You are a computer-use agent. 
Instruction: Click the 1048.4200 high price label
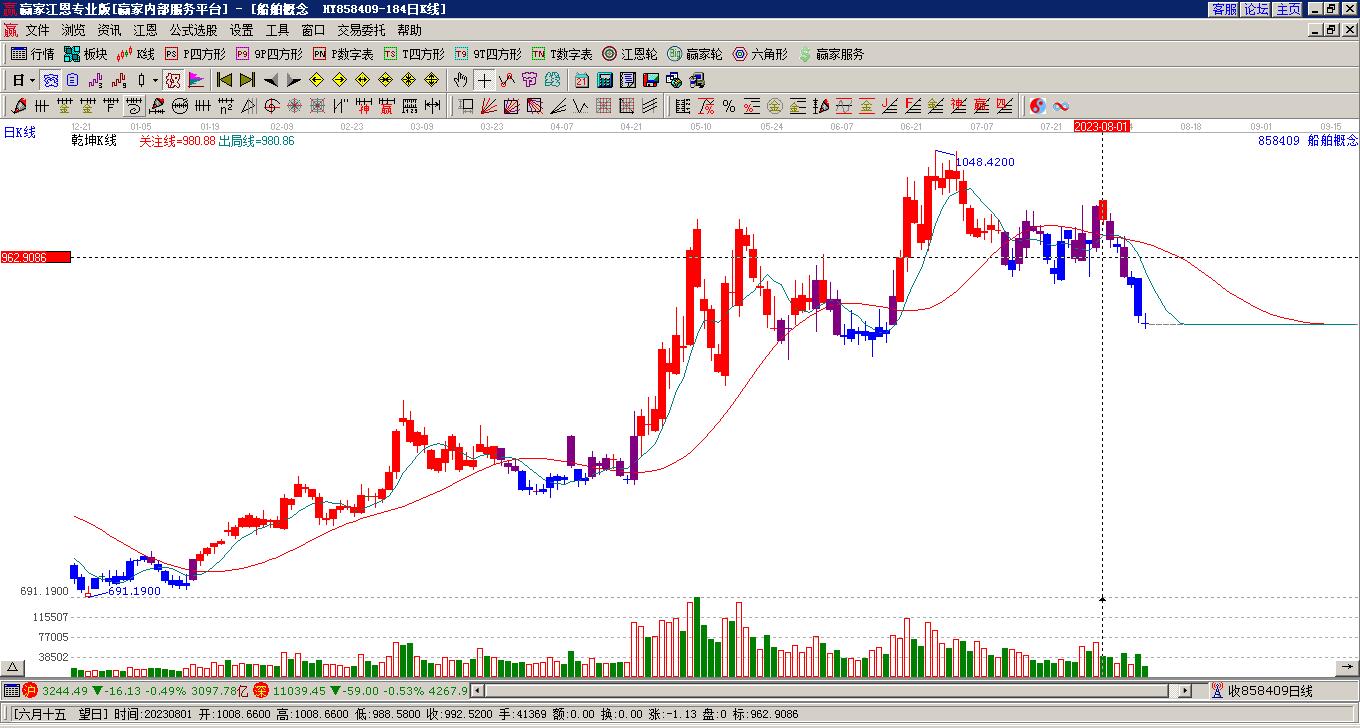click(985, 162)
